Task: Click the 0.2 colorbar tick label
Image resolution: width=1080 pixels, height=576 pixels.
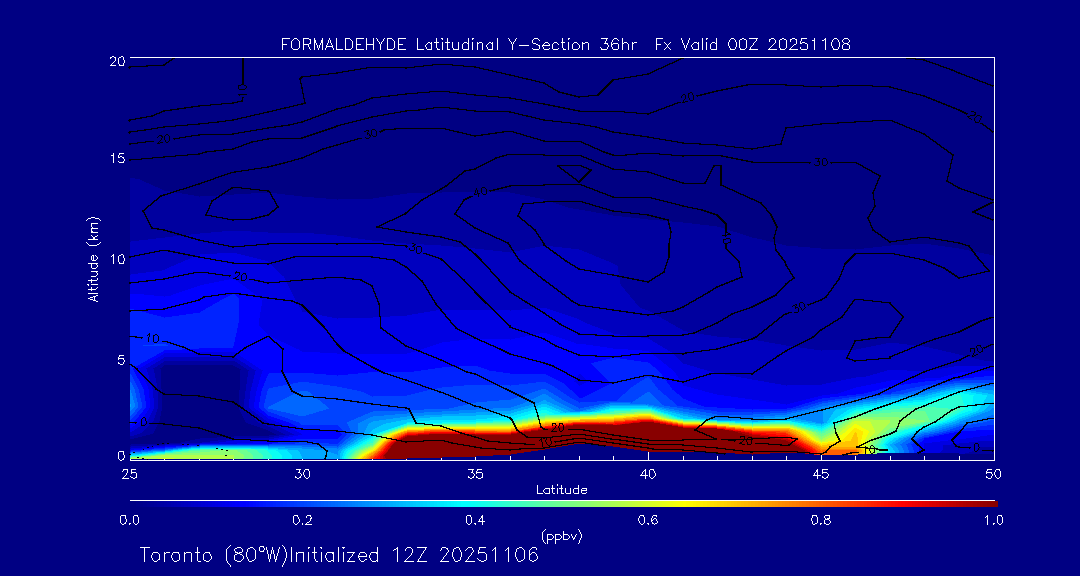Action: [x=302, y=520]
